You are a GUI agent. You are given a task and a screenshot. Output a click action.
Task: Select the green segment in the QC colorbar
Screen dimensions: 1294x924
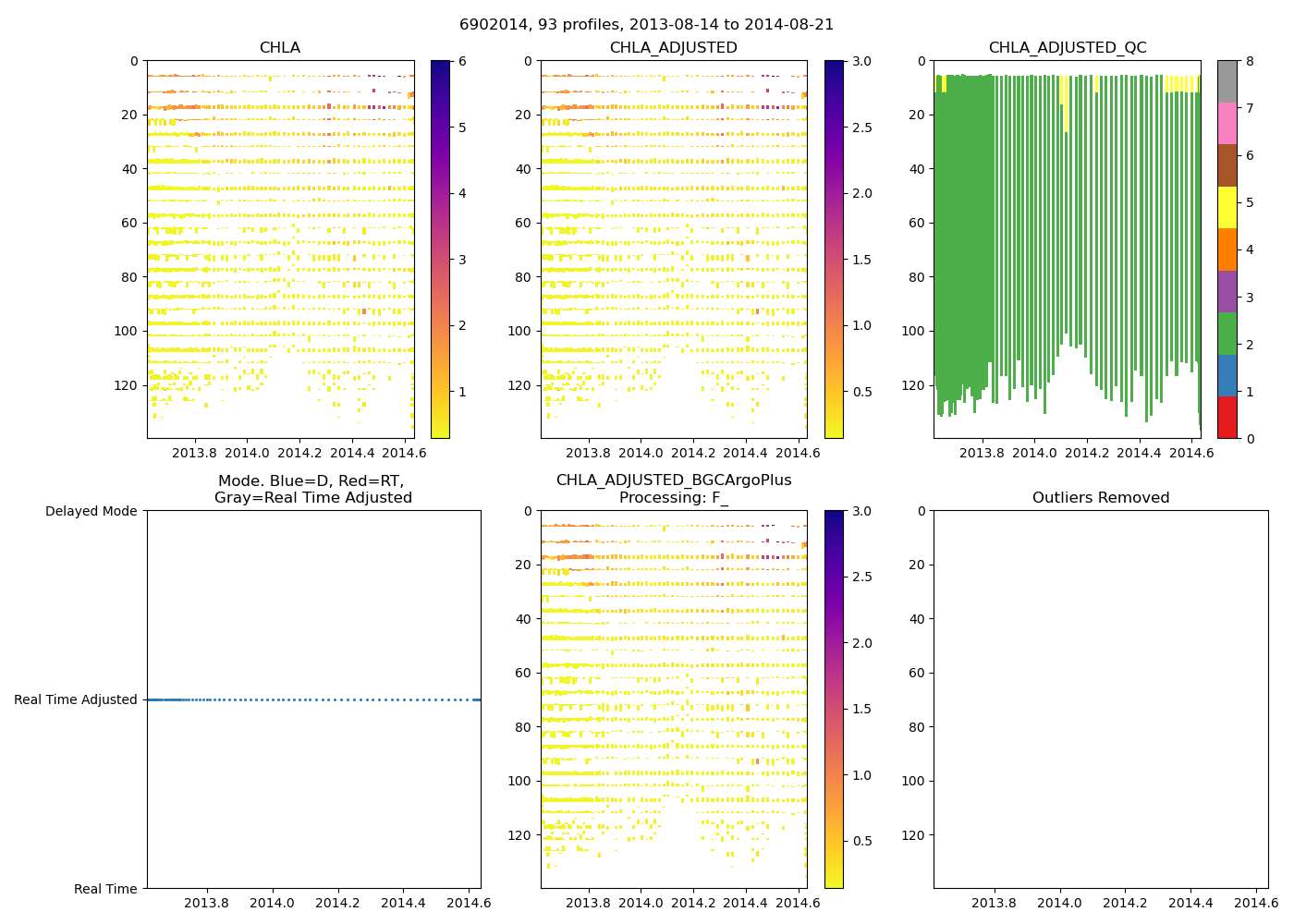[x=1227, y=333]
